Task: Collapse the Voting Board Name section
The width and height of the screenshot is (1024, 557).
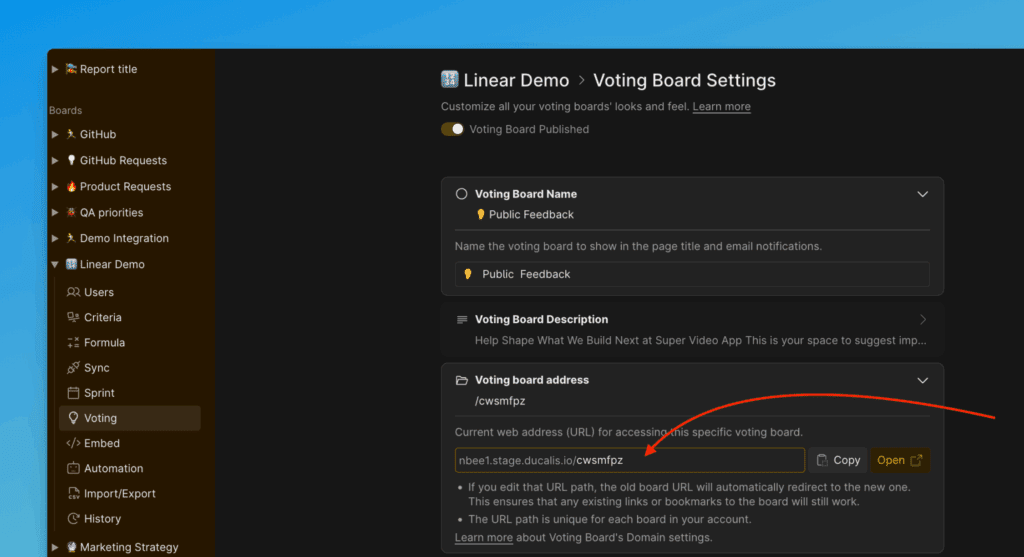Action: [922, 194]
